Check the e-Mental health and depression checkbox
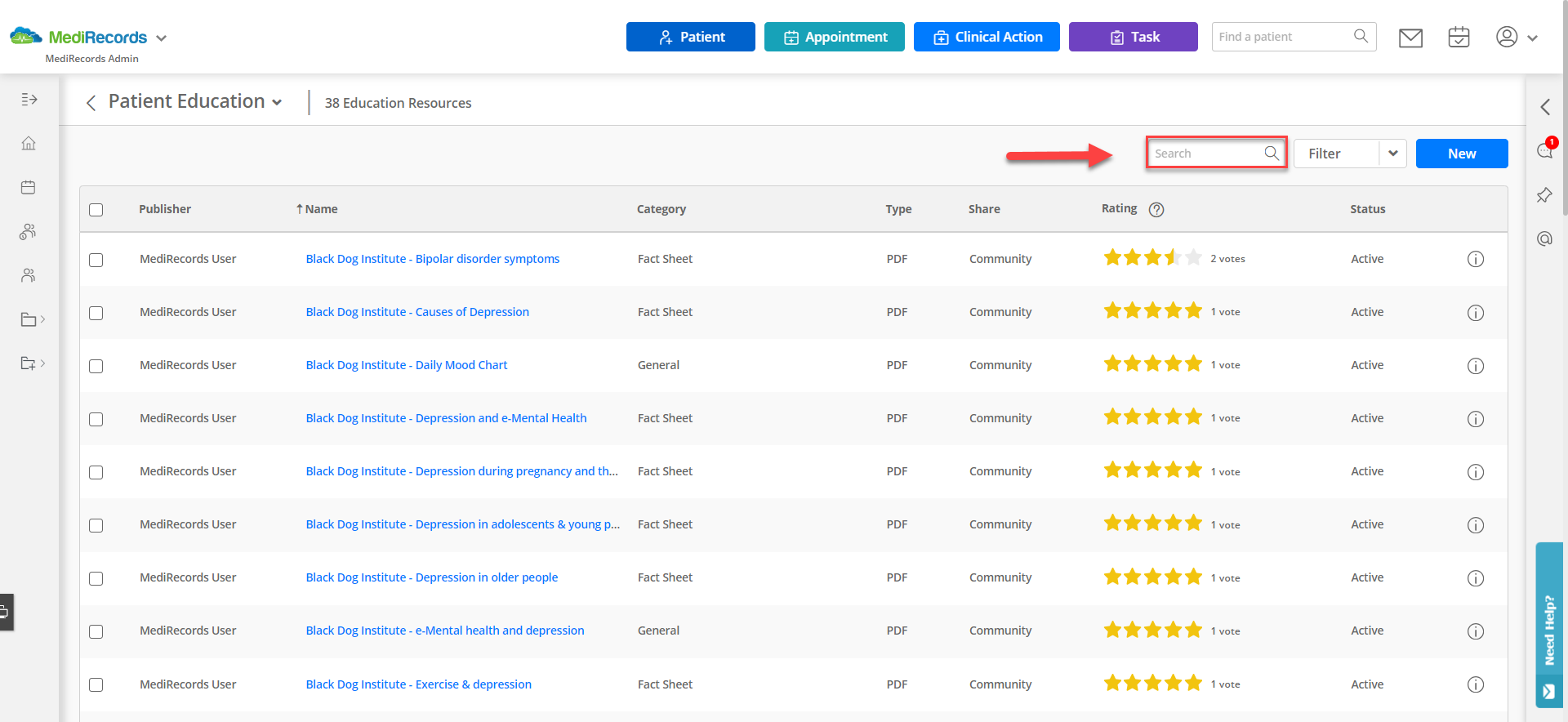 click(x=96, y=631)
